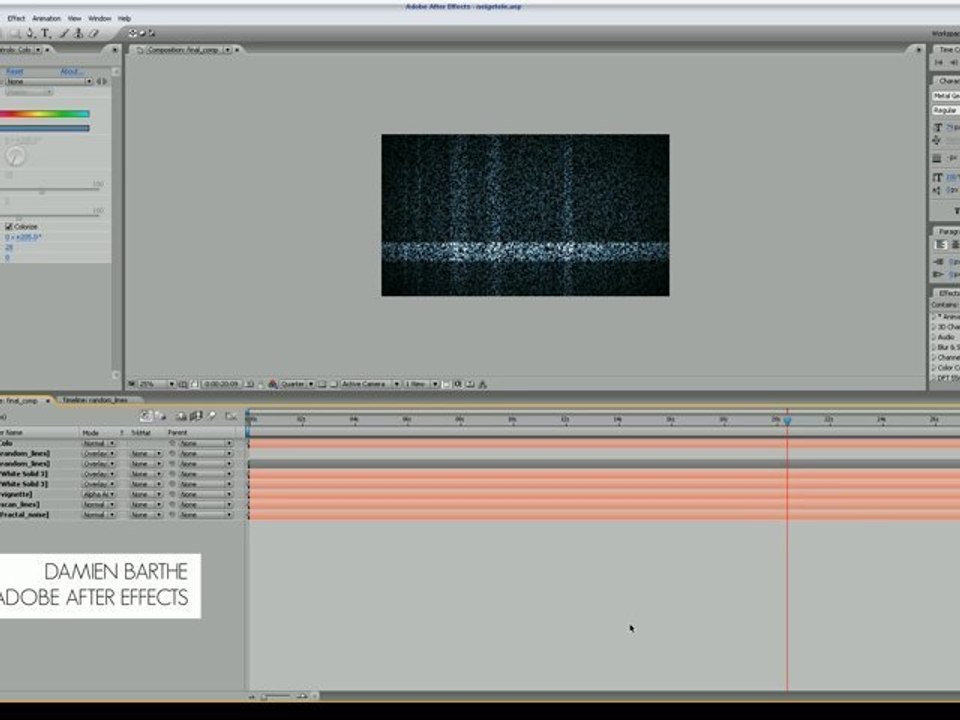Switch to the final_comp timeline tab
This screenshot has width=960, height=720.
(23, 400)
